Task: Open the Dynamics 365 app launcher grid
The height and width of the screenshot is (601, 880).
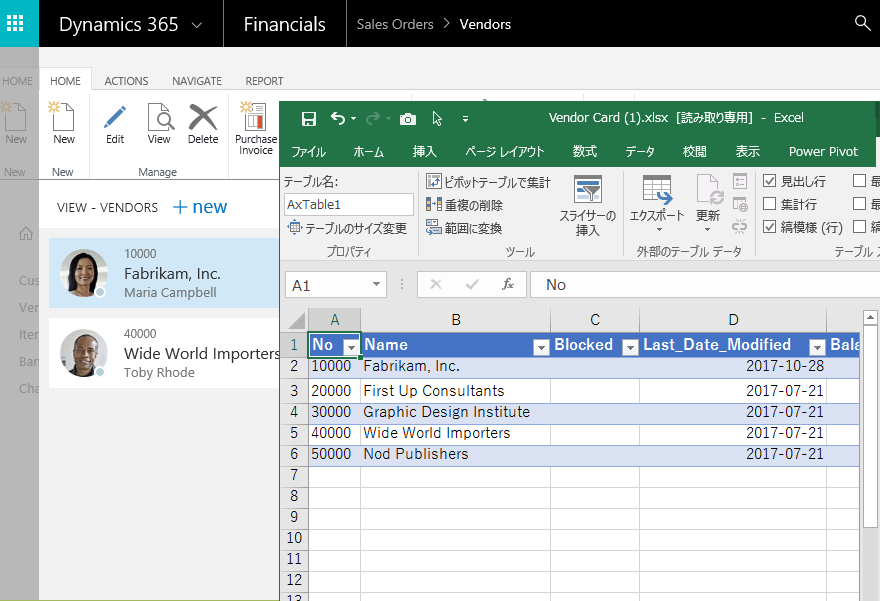Action: [x=15, y=24]
